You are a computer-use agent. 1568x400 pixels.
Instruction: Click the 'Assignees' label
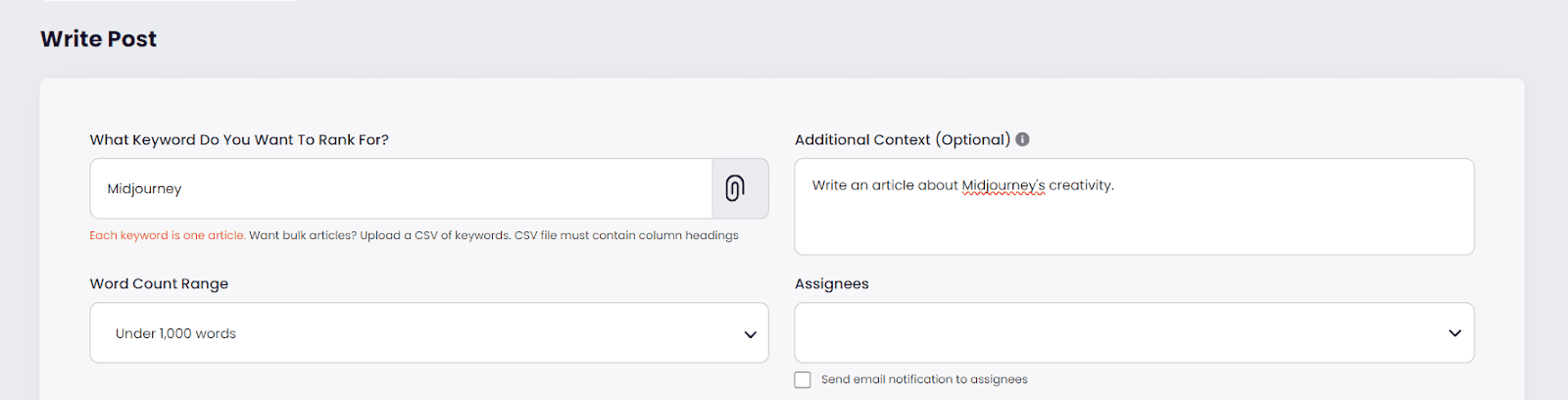coord(832,284)
